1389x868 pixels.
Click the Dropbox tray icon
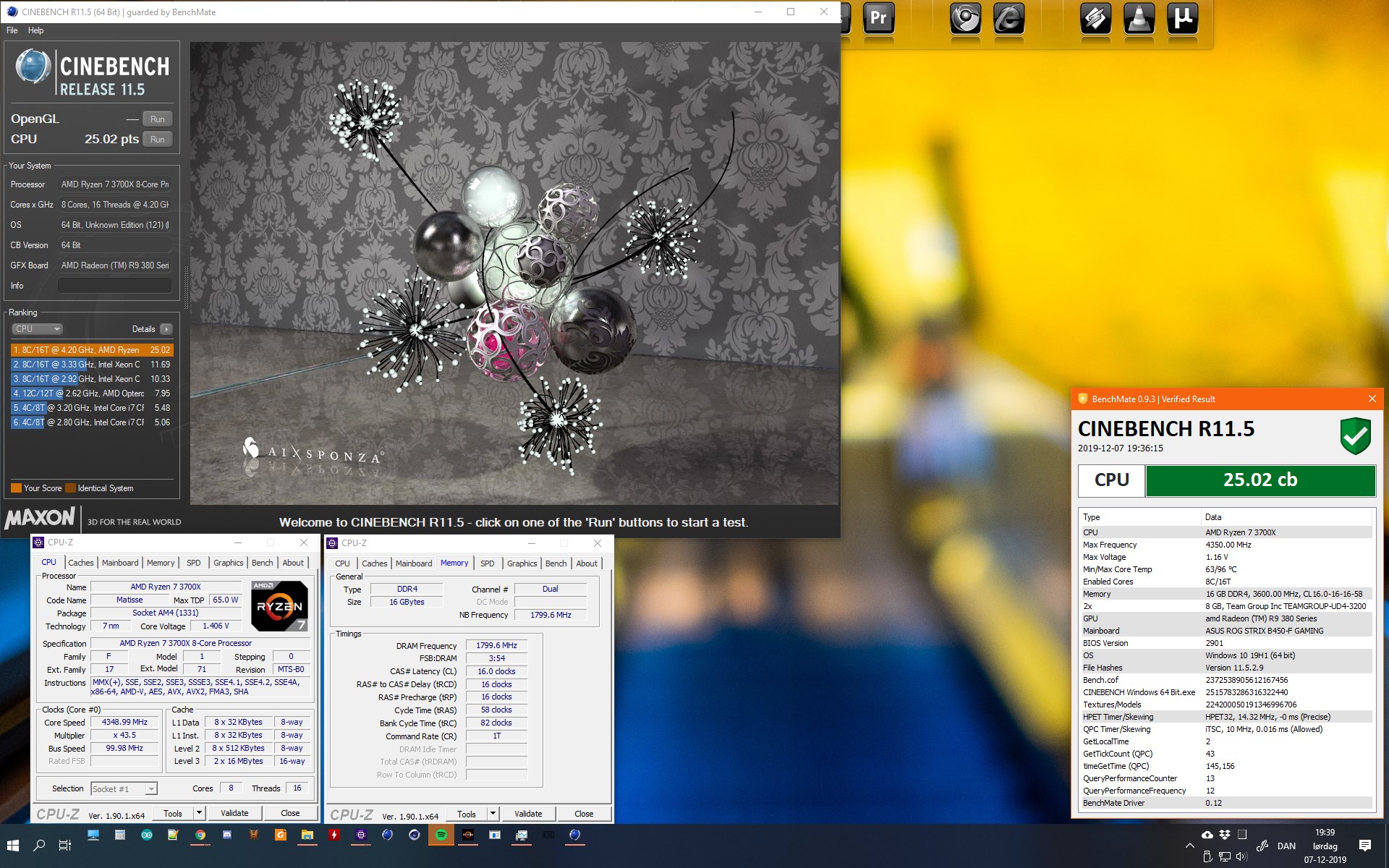[x=1224, y=835]
